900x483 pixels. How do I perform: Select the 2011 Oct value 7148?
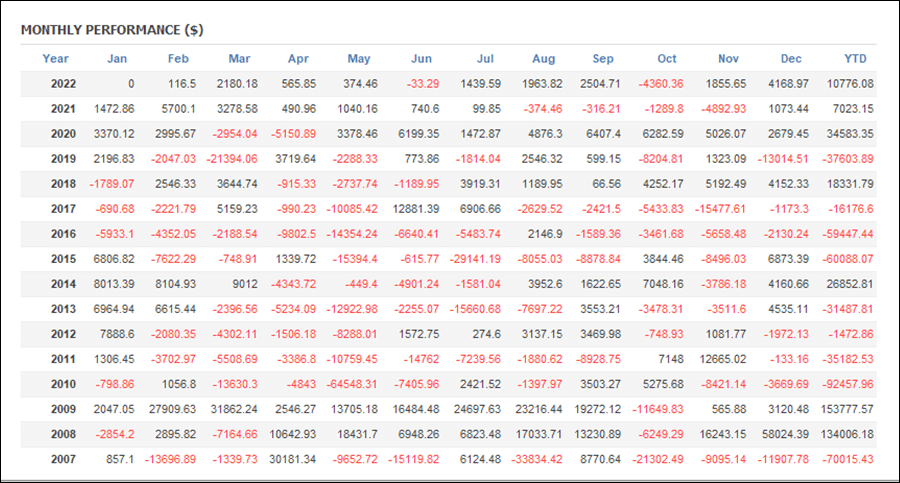671,360
